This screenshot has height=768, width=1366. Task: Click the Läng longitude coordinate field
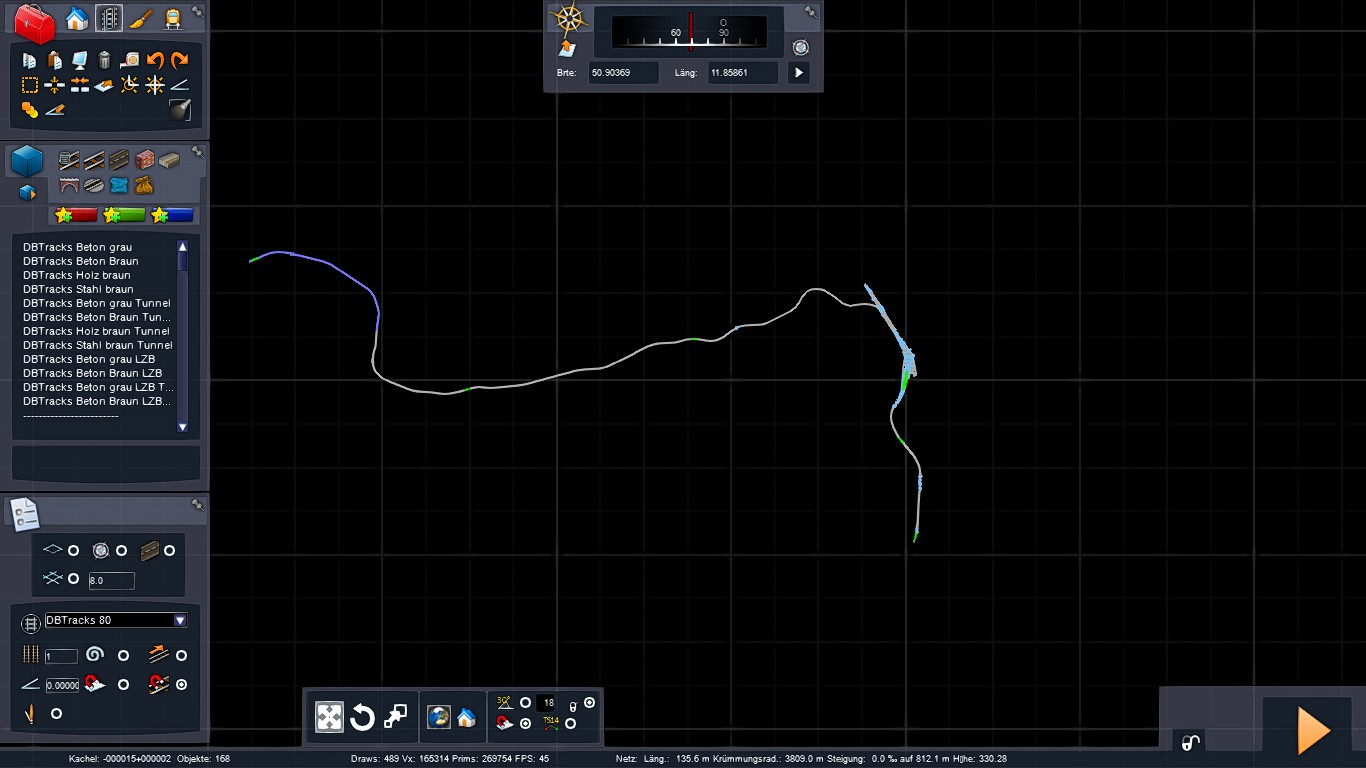point(742,73)
